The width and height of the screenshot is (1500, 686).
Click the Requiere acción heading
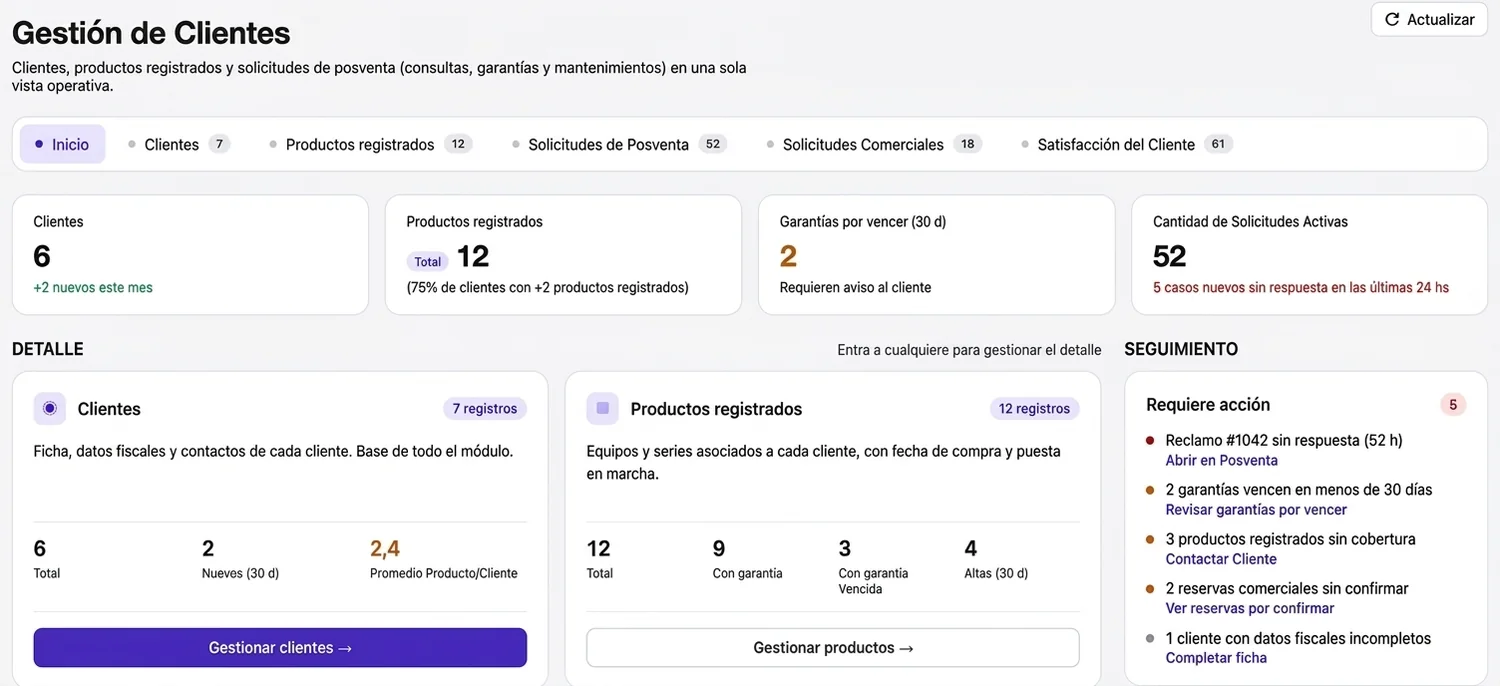[1208, 405]
